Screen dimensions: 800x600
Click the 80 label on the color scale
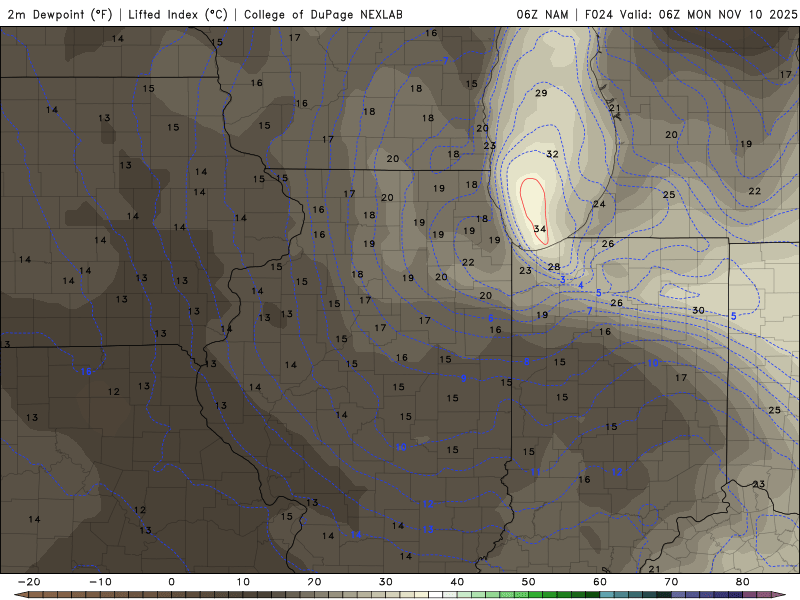tap(743, 582)
